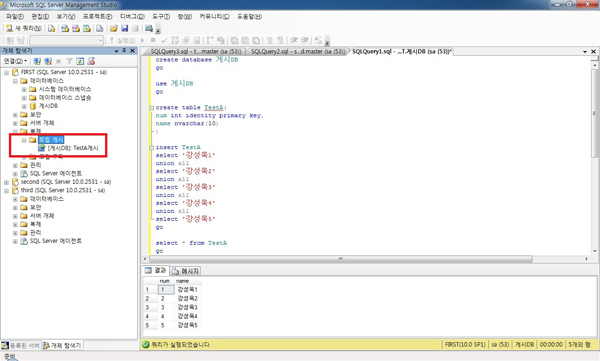Select [게시DB]: TestA게시 publication item
This screenshot has height=361, width=600.
coord(73,148)
